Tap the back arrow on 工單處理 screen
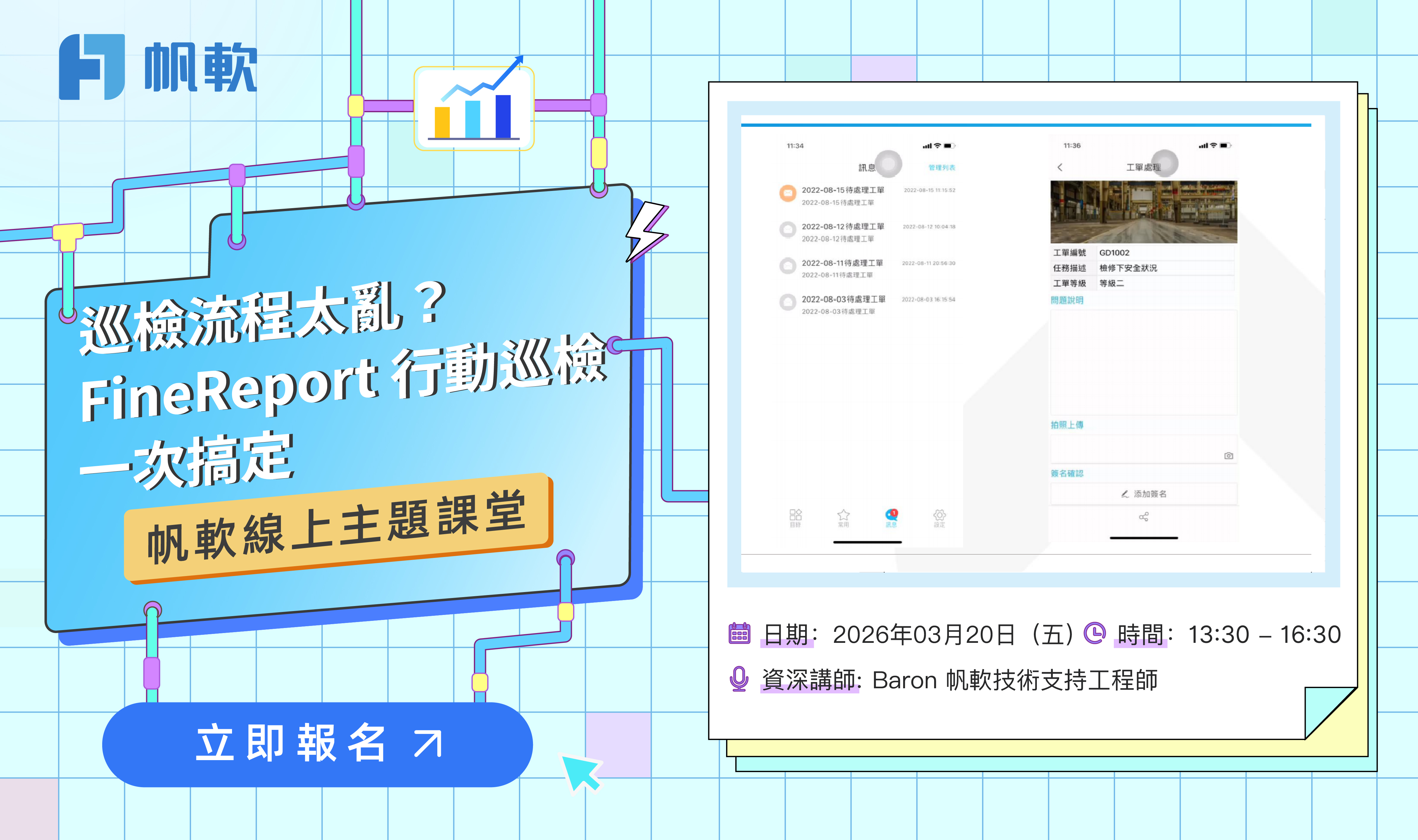Viewport: 1418px width, 840px height. click(1060, 167)
